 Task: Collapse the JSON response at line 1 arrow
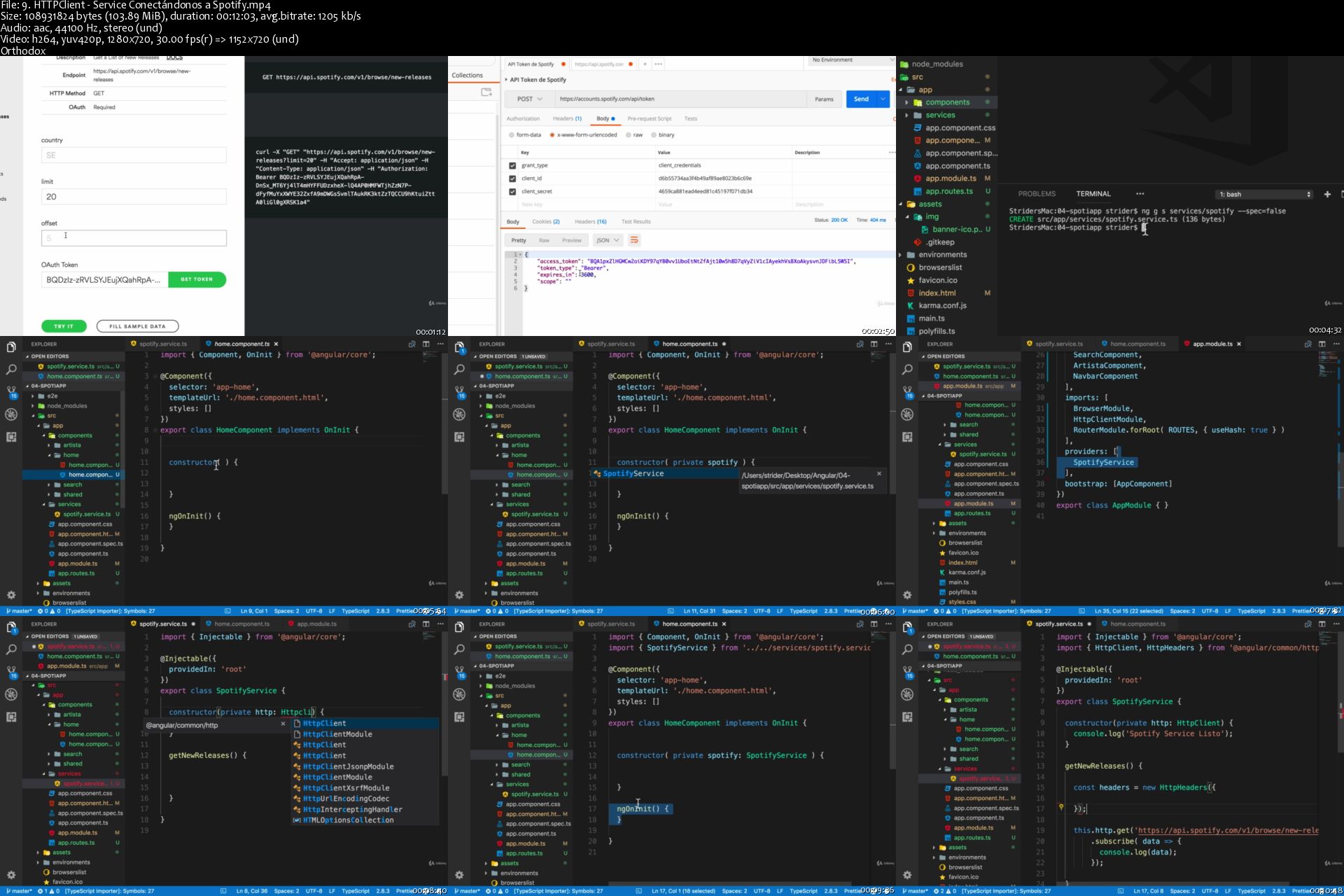[x=520, y=254]
